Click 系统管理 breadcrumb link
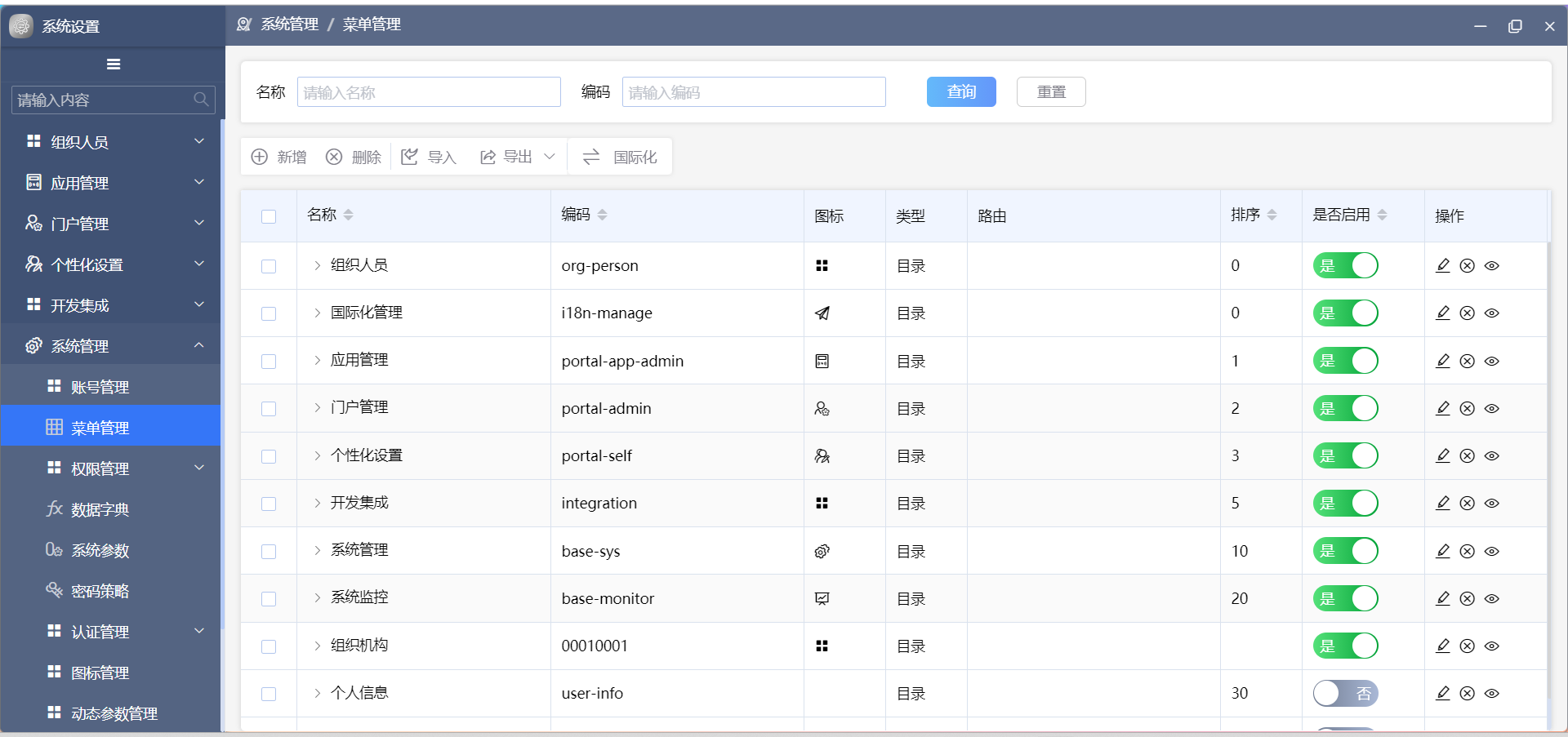Screen dimensions: 1568x737 click(290, 24)
